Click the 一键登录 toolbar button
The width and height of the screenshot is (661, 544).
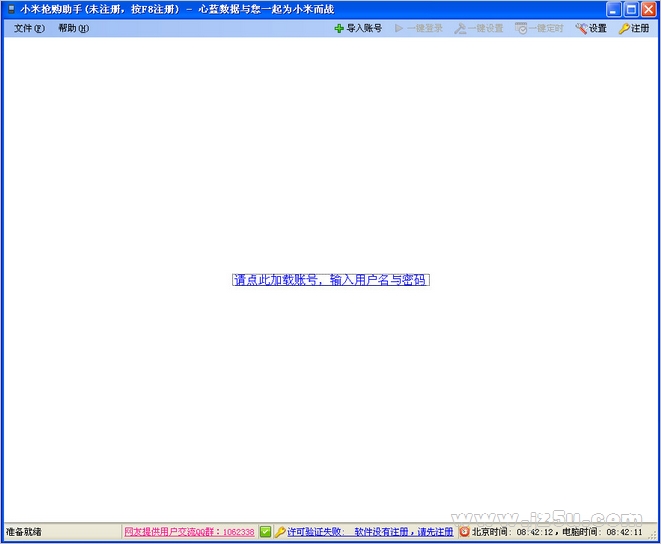(x=419, y=28)
